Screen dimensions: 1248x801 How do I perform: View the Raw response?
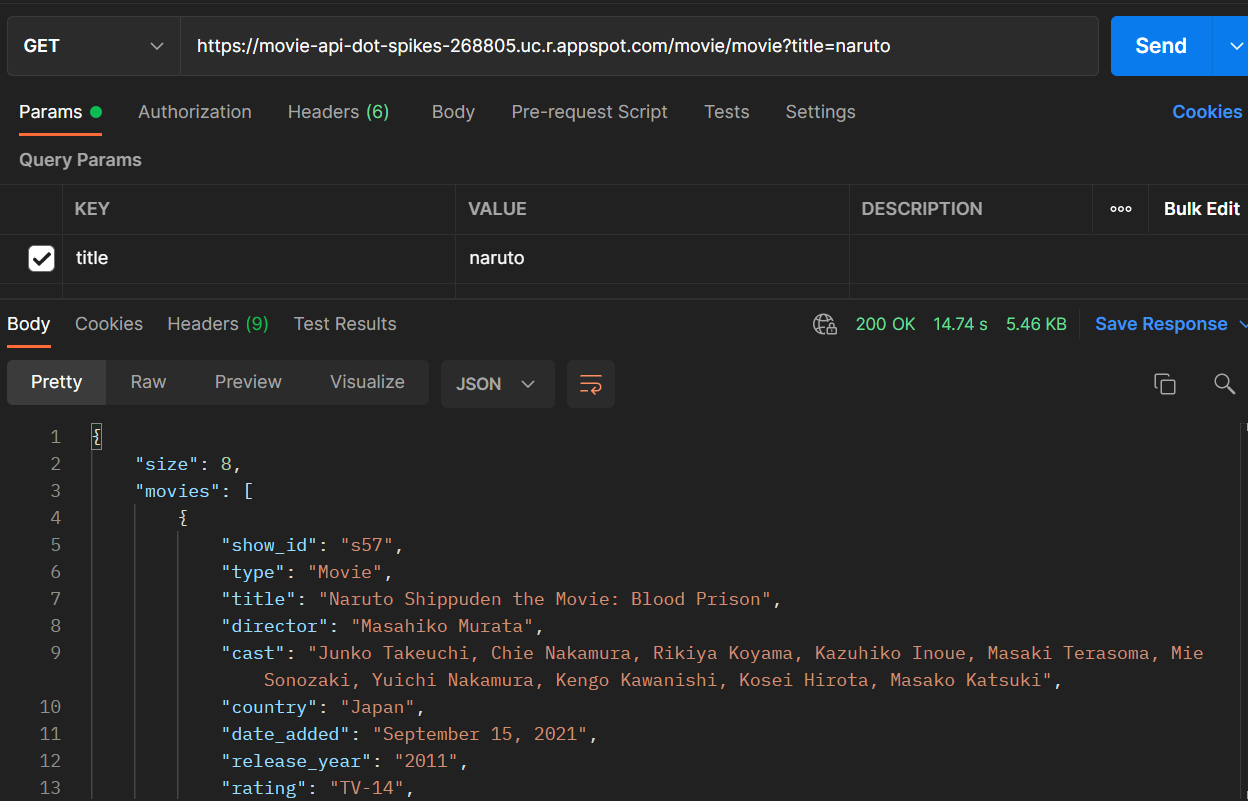point(148,382)
